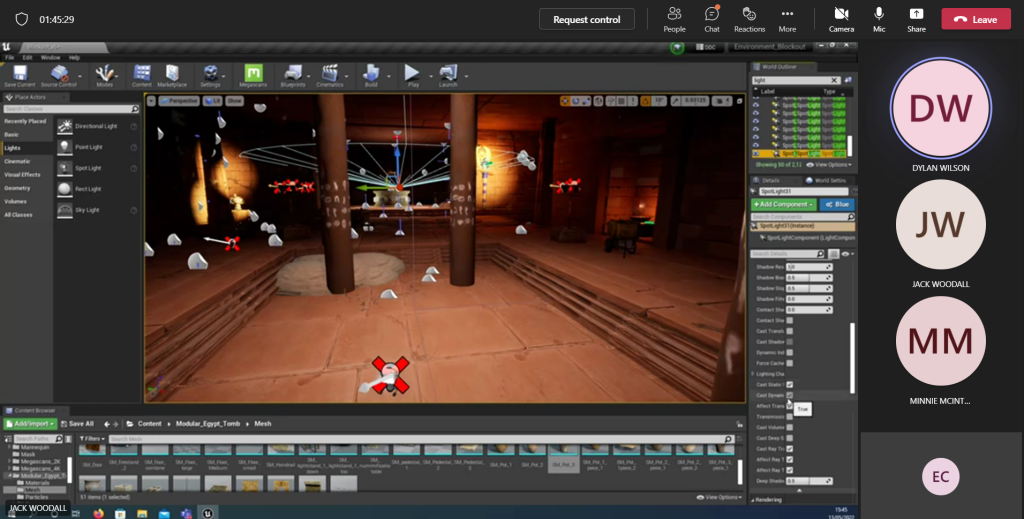The width and height of the screenshot is (1024, 519).
Task: Open the Settings toolbar icon
Action: (210, 76)
